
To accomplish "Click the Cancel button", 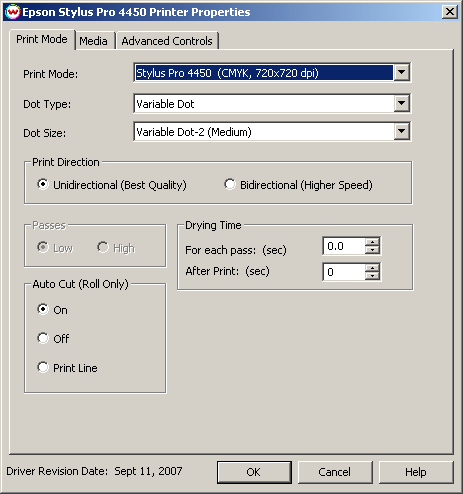I will click(x=335, y=472).
